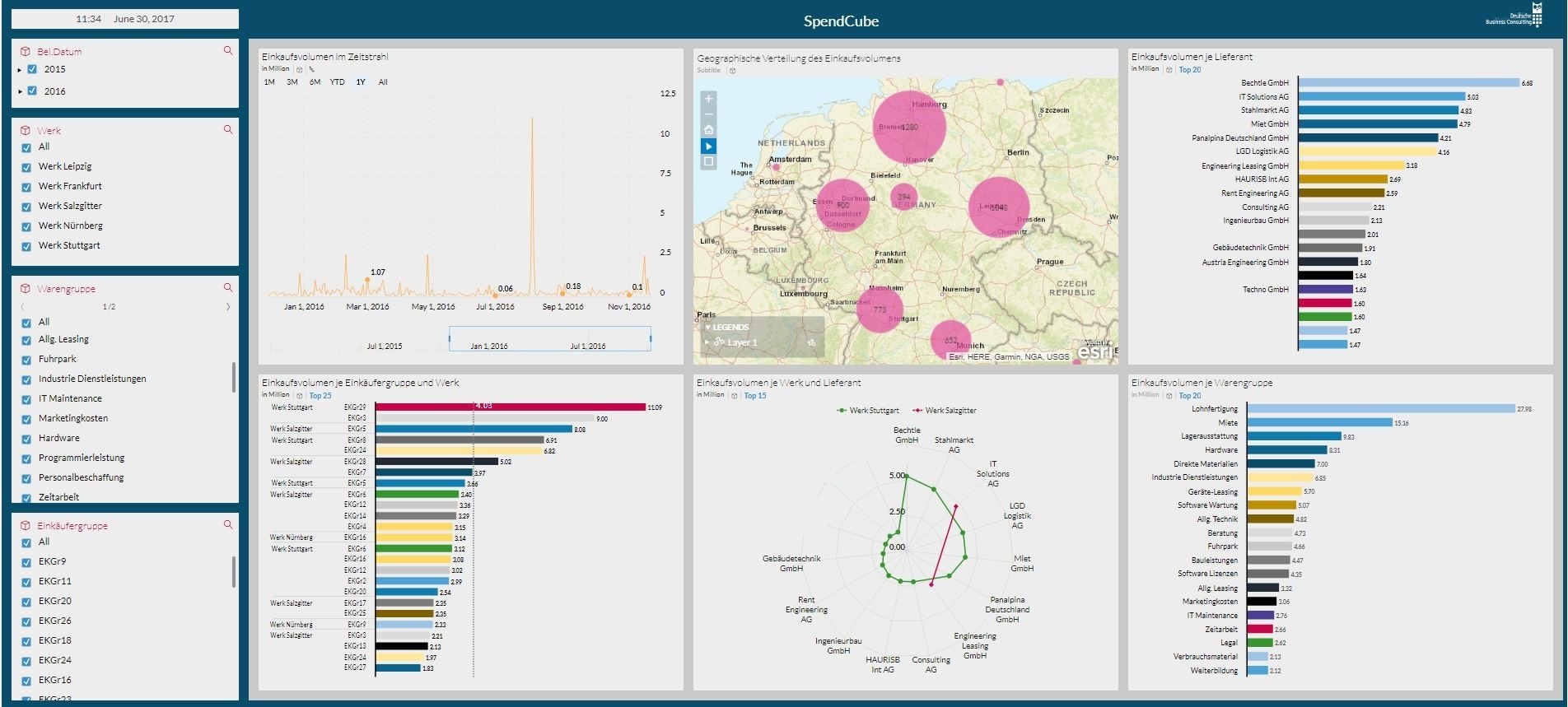Viewport: 1568px width, 707px height.
Task: Uncheck EKGr9 in Einkäufergruppe
Action: (26, 562)
